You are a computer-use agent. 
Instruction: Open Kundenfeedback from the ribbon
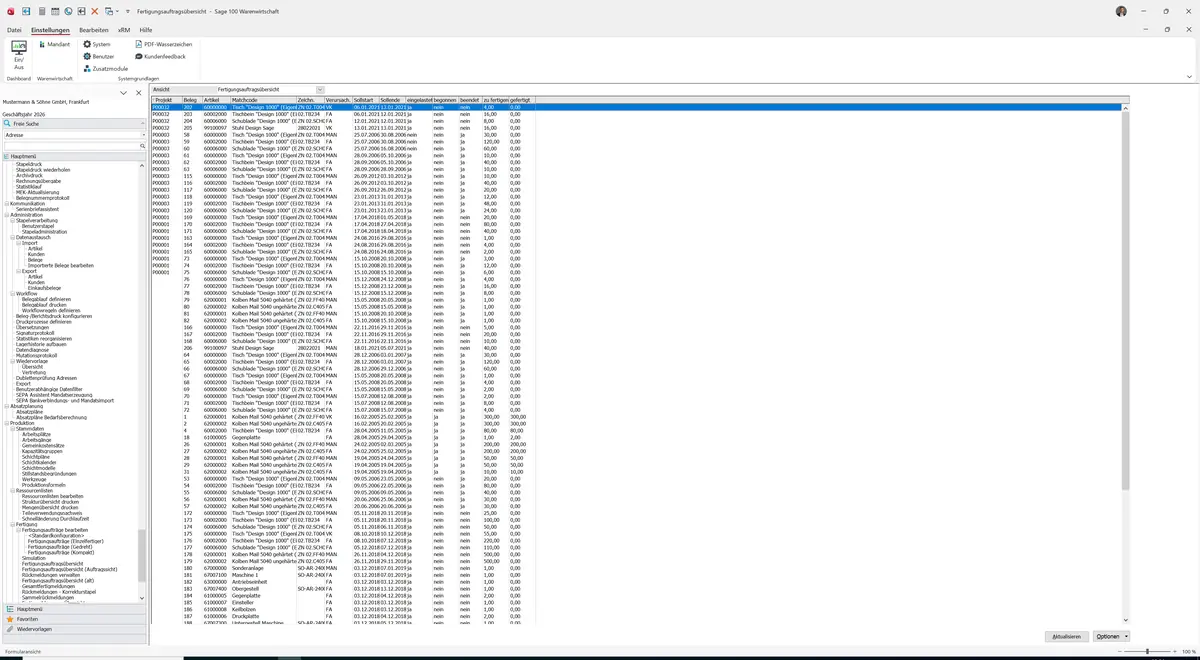[160, 56]
